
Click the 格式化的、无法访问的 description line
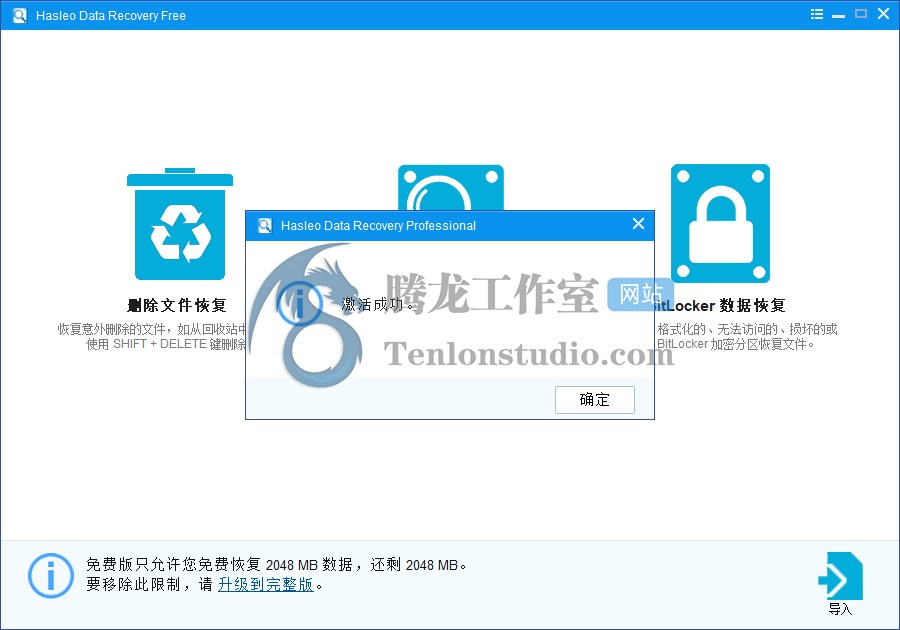point(747,329)
